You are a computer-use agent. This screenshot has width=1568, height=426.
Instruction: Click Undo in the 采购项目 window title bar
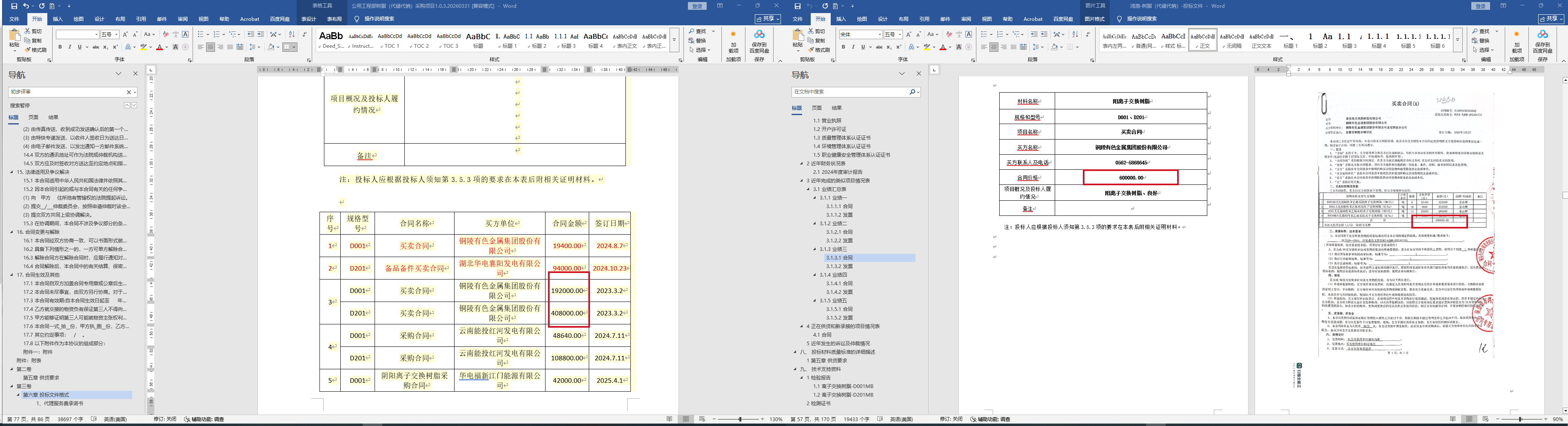(x=26, y=6)
